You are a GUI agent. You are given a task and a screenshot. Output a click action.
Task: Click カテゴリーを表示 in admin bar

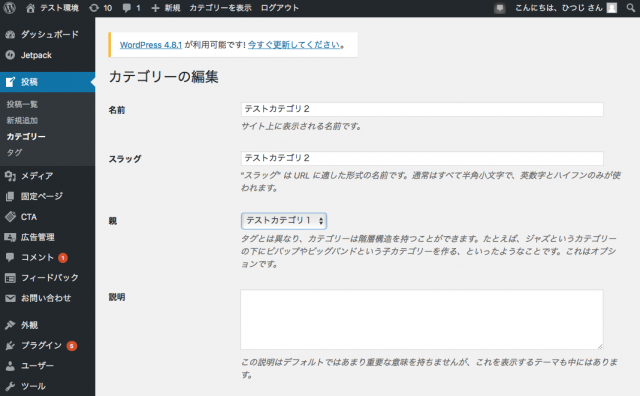coord(220,8)
